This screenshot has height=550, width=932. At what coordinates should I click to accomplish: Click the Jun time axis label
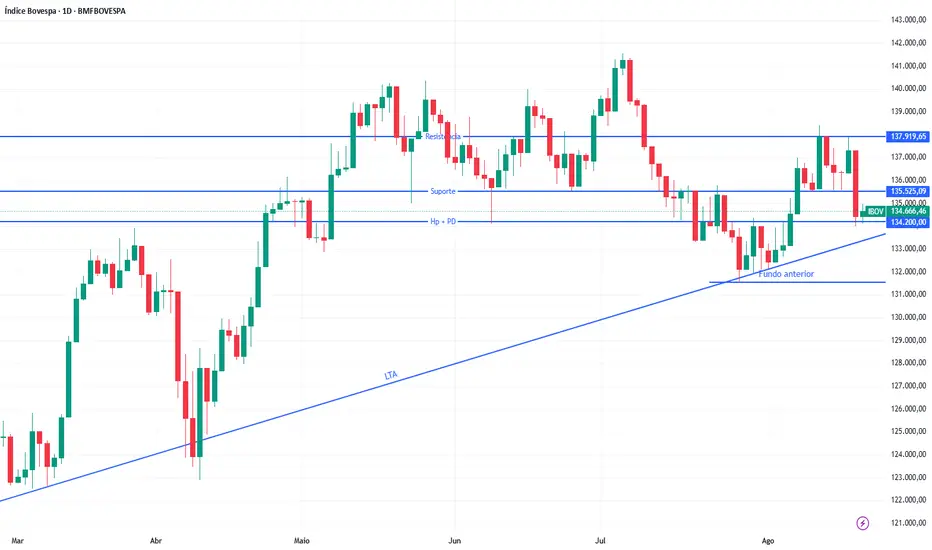(455, 539)
